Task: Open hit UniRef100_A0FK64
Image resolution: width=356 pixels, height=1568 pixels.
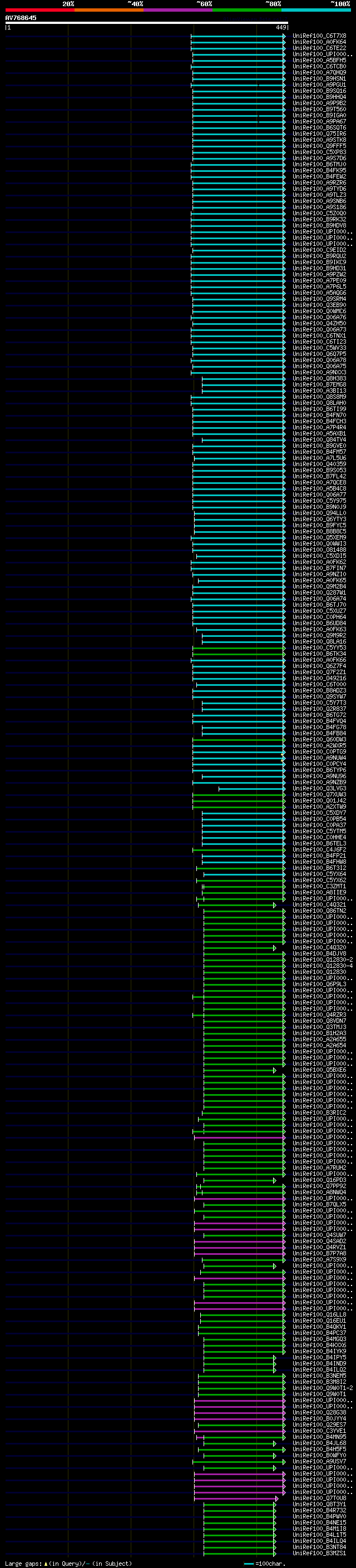Action: [319, 42]
